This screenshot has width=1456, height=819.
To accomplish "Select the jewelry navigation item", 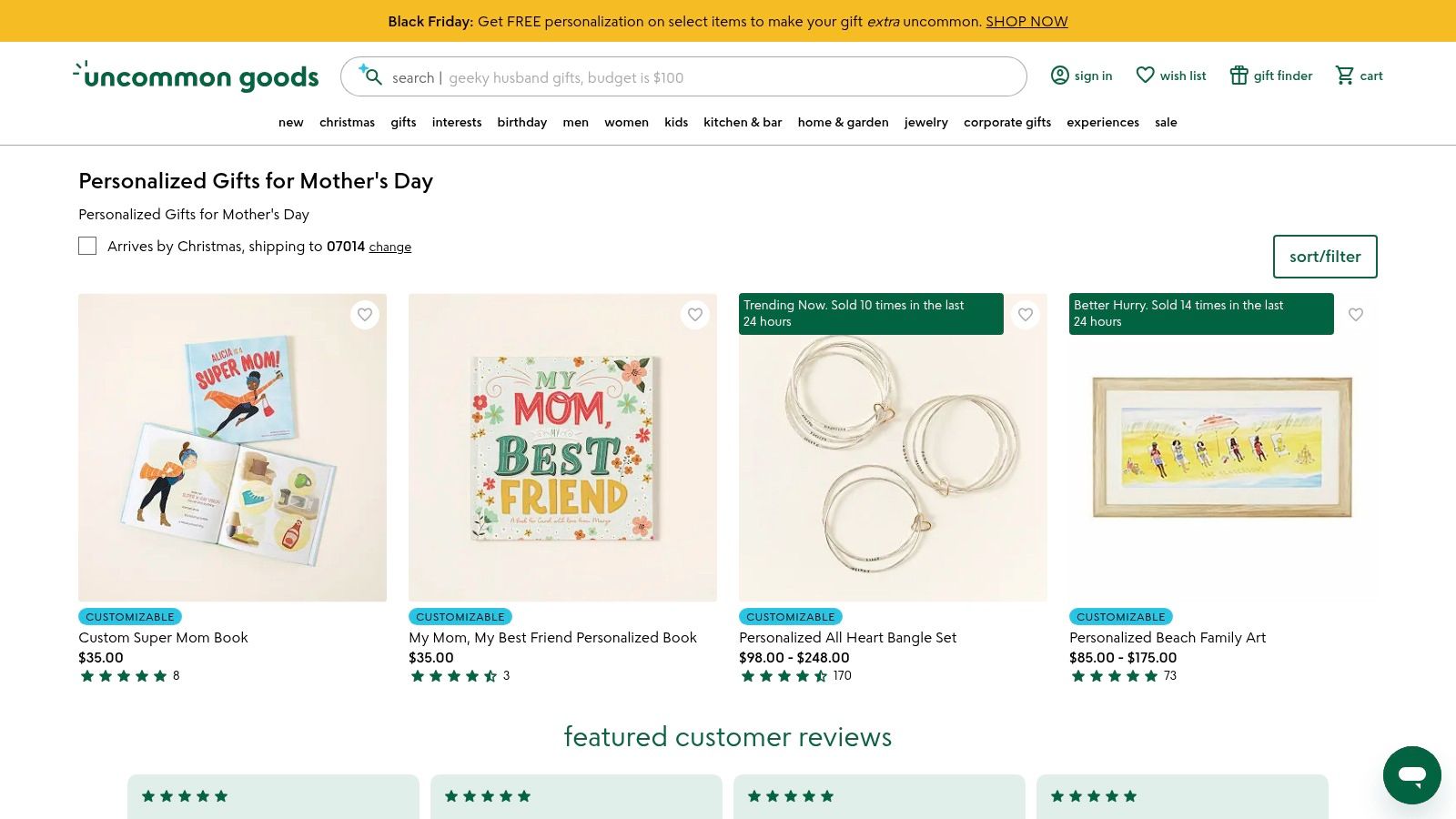I will [925, 122].
